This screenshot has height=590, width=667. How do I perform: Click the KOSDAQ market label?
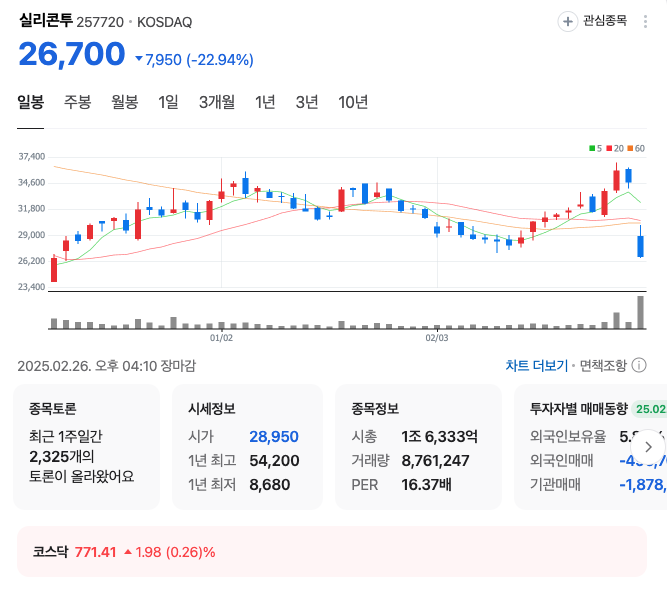[164, 22]
